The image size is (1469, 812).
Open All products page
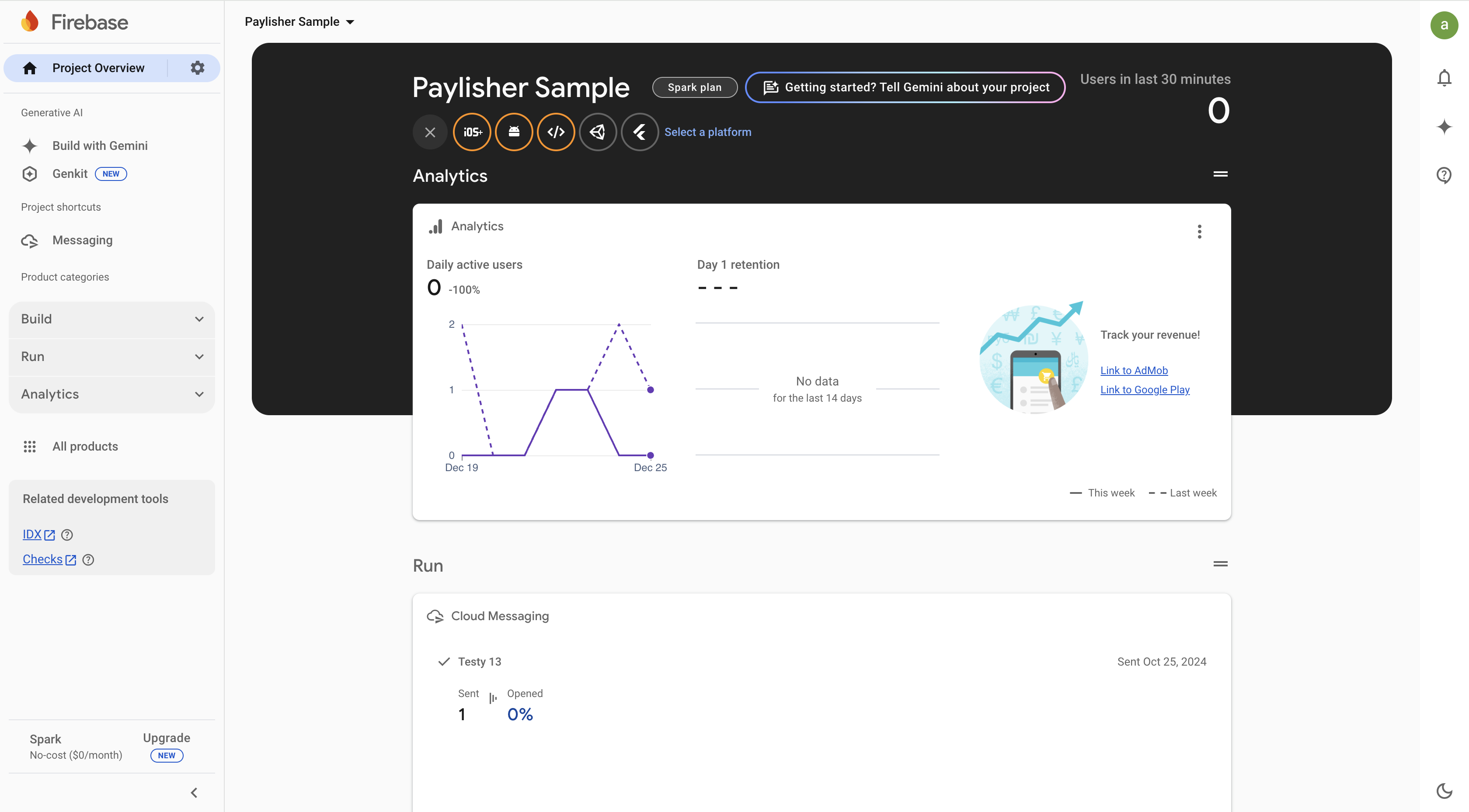tap(85, 447)
